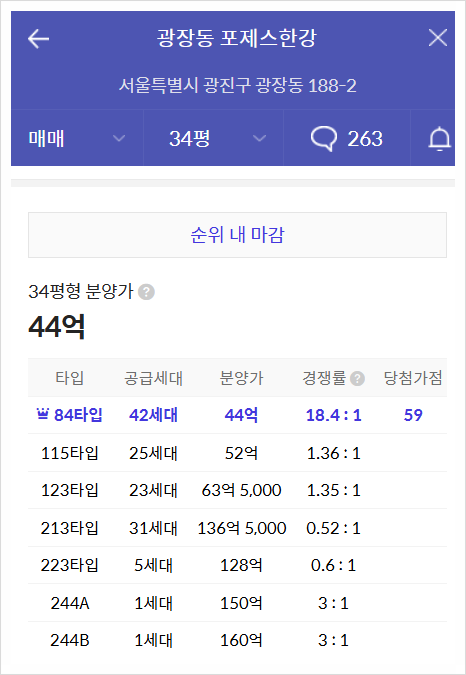The width and height of the screenshot is (466, 675).
Task: Select the 115타입 row
Action: coord(237,453)
